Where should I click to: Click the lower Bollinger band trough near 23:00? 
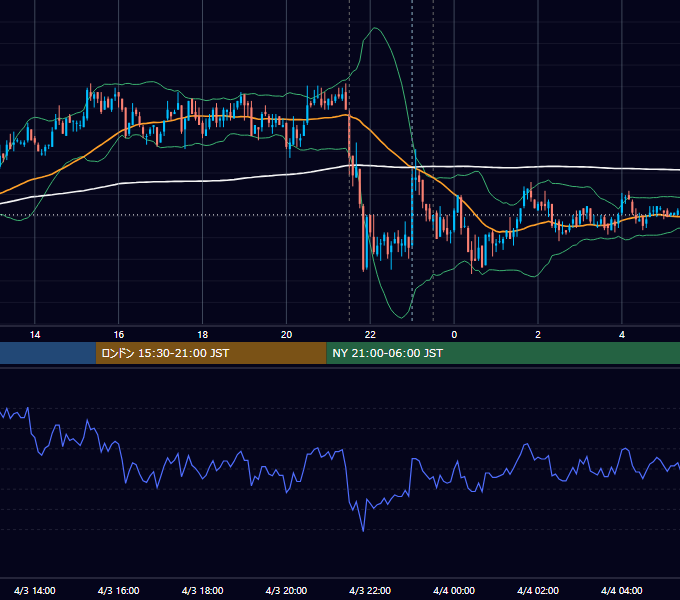(402, 317)
